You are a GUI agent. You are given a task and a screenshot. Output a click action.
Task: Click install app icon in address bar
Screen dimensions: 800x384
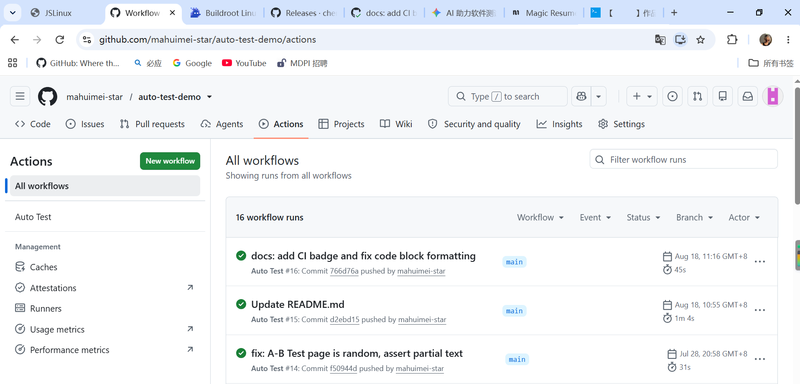680,40
